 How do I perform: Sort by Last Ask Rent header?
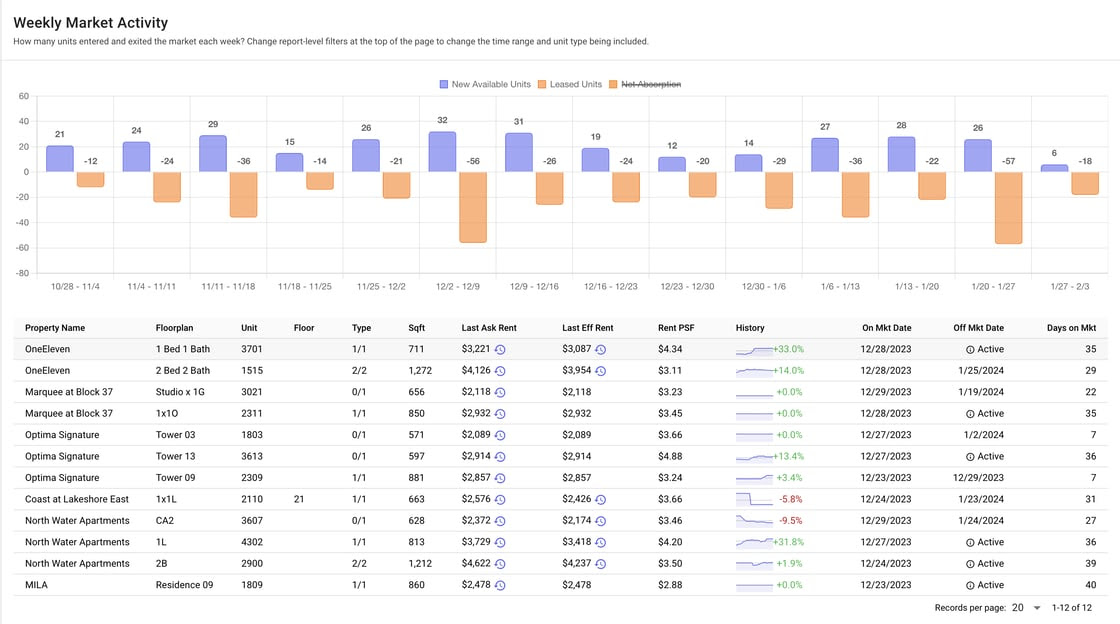point(489,328)
